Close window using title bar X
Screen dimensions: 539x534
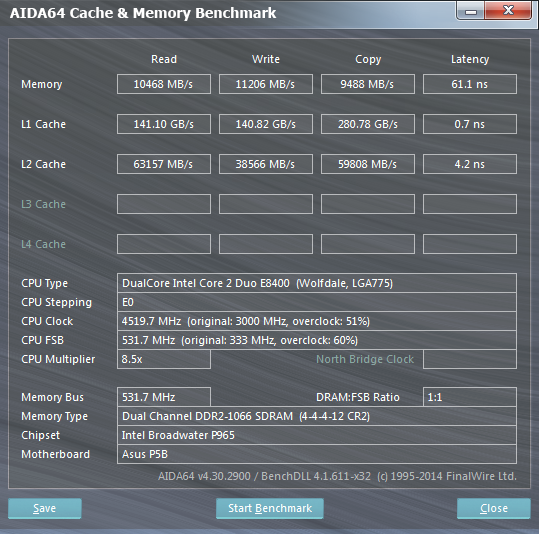(508, 11)
